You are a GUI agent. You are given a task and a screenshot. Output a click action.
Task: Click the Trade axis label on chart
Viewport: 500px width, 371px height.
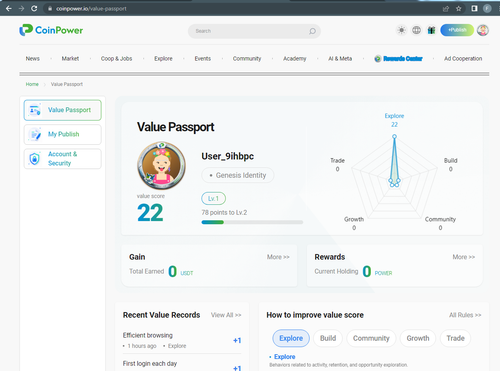tap(337, 161)
